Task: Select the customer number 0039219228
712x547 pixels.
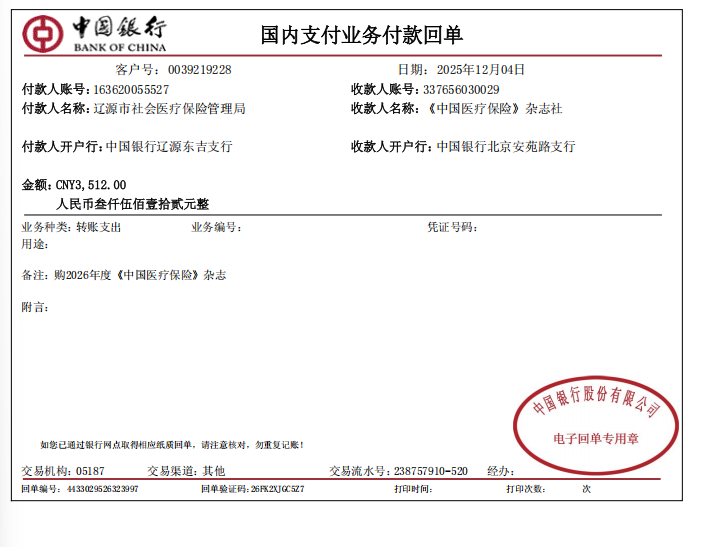Action: coord(200,70)
